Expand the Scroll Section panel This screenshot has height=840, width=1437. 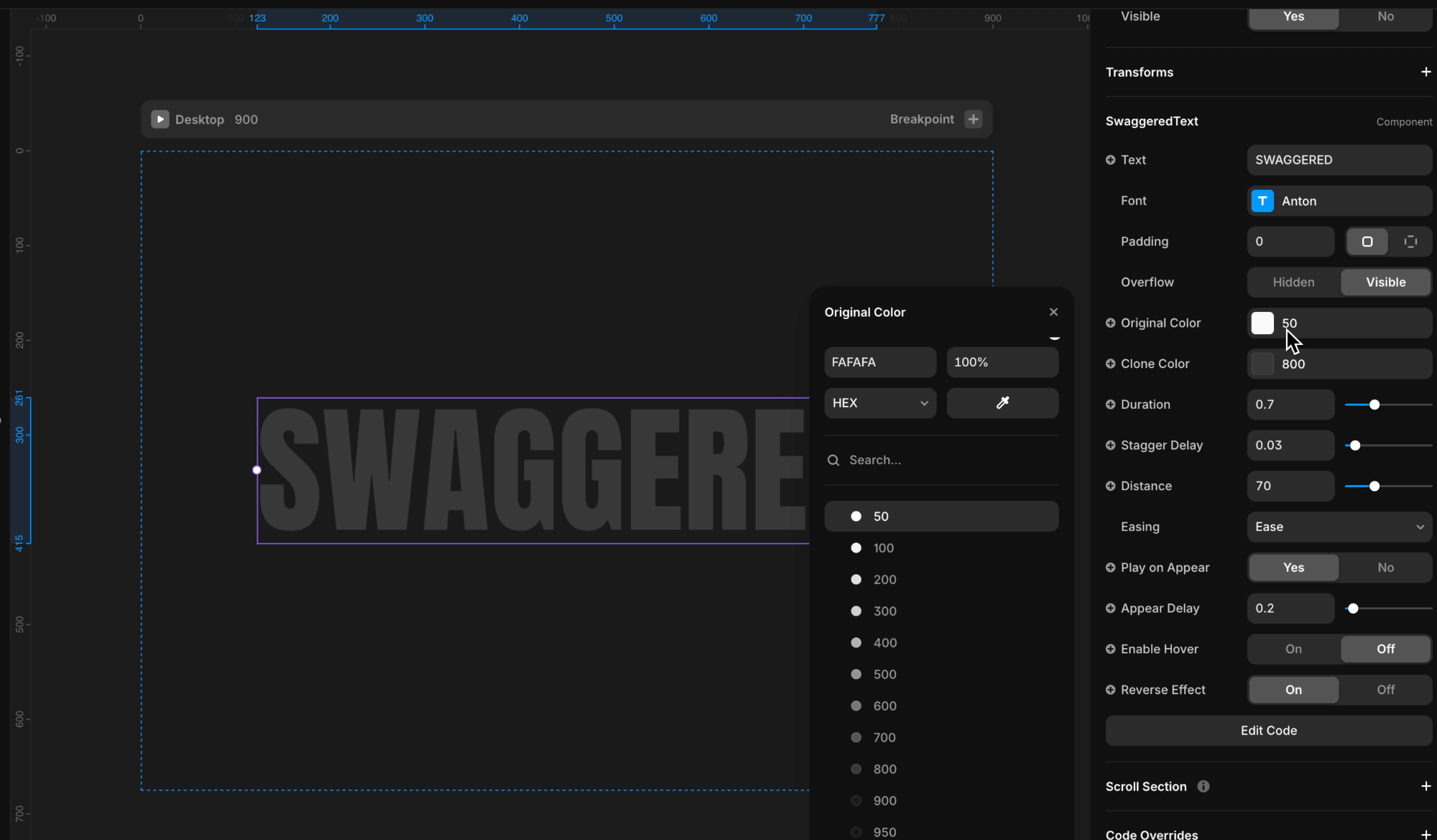(x=1426, y=787)
